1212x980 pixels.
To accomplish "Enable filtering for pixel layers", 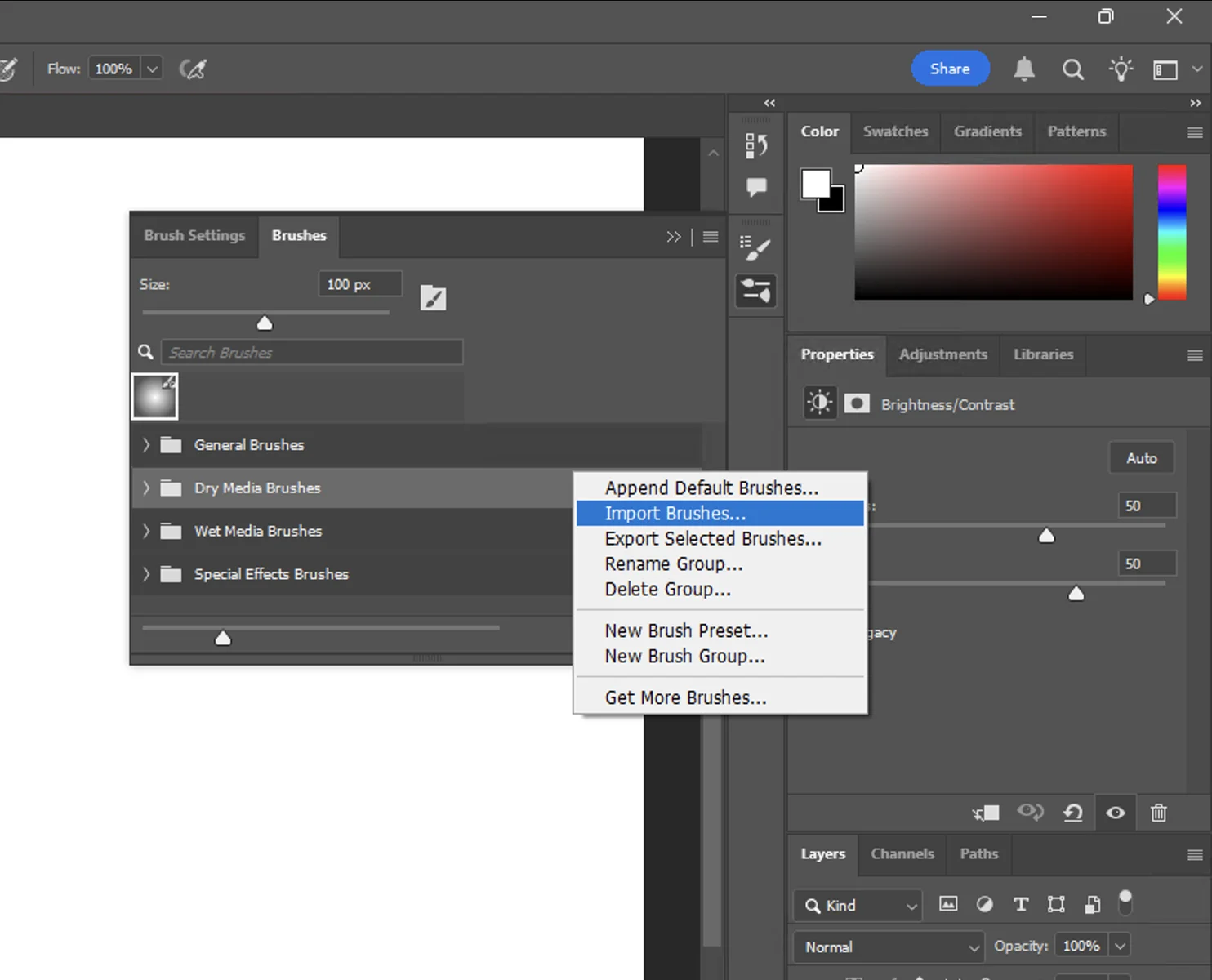I will [948, 904].
